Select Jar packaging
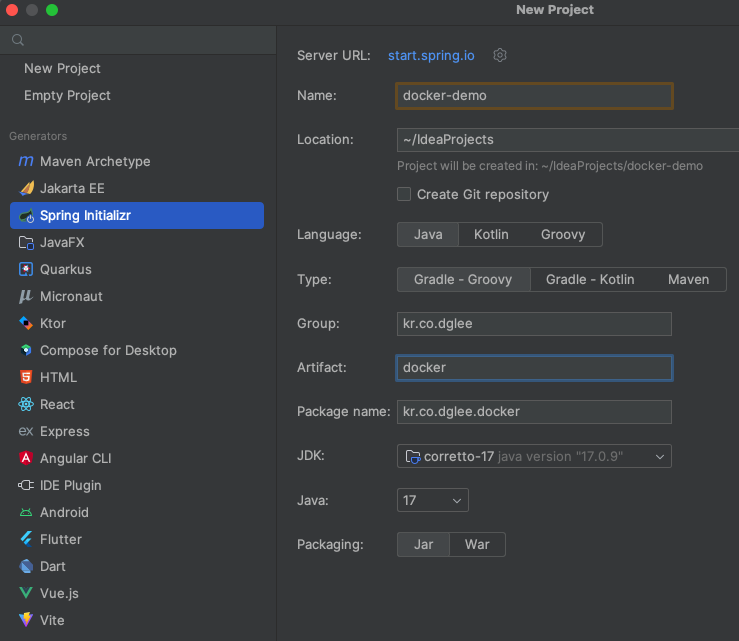This screenshot has height=641, width=739. tap(423, 544)
